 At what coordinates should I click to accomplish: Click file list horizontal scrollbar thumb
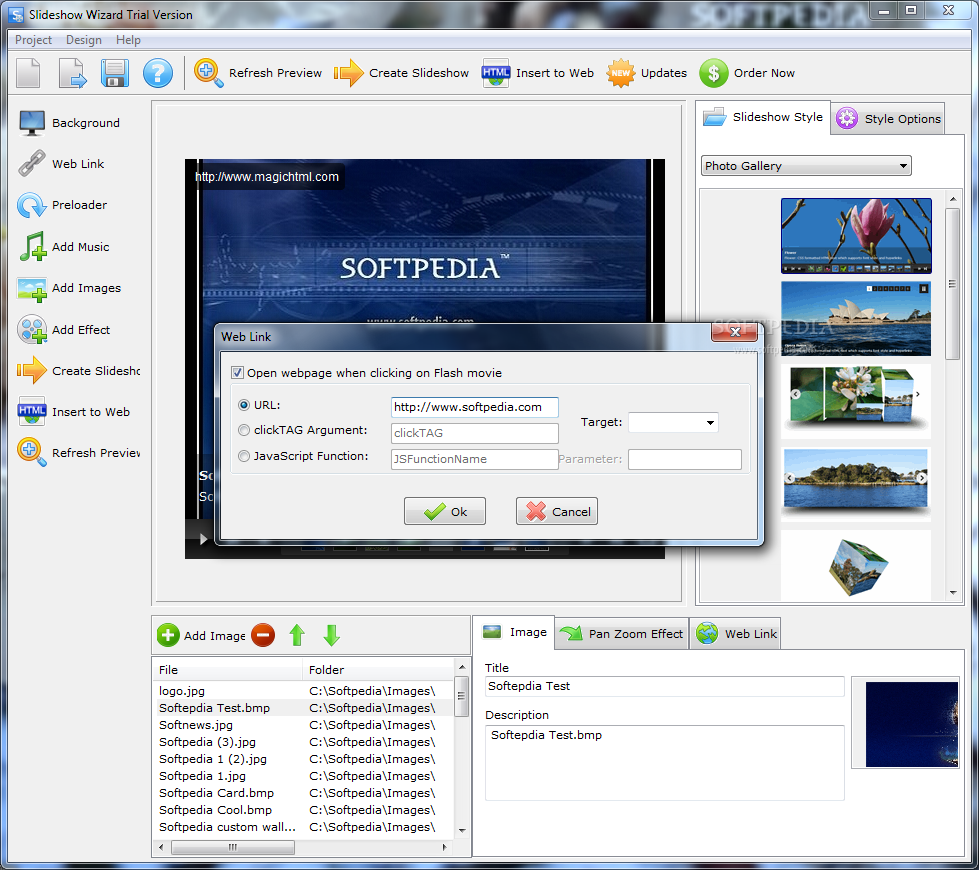coord(233,848)
